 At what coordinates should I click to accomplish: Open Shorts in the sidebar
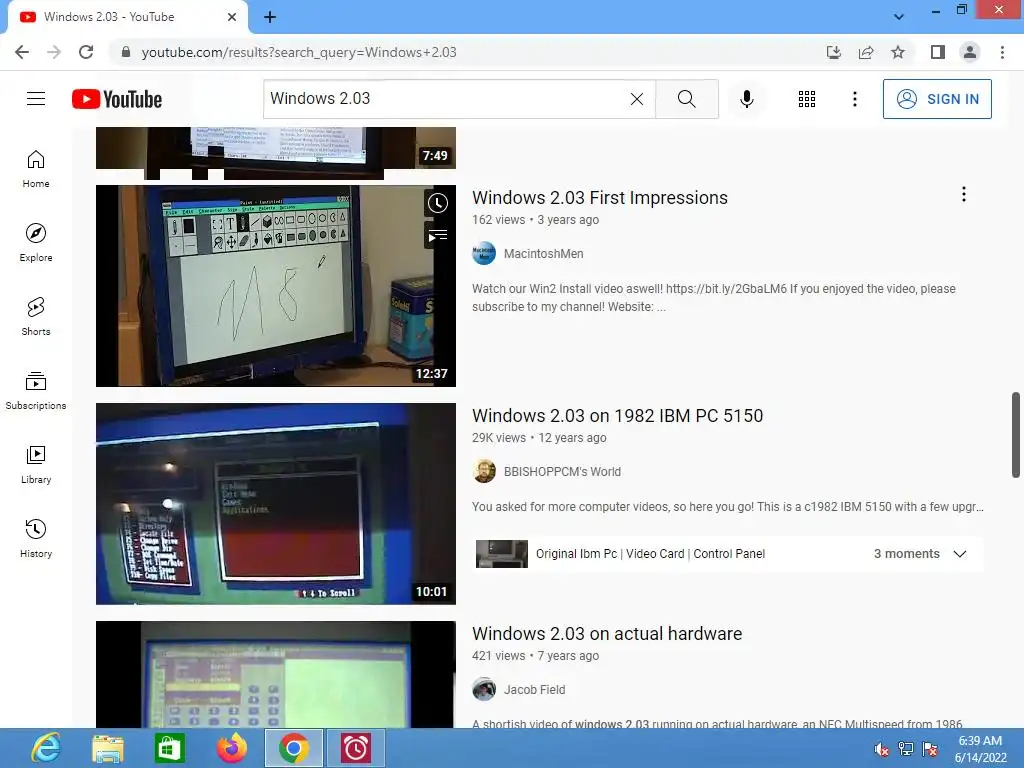tap(36, 317)
